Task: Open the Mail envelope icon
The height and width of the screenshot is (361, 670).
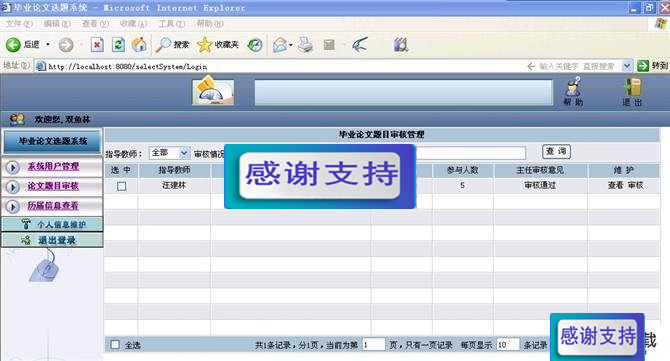Action: click(280, 44)
